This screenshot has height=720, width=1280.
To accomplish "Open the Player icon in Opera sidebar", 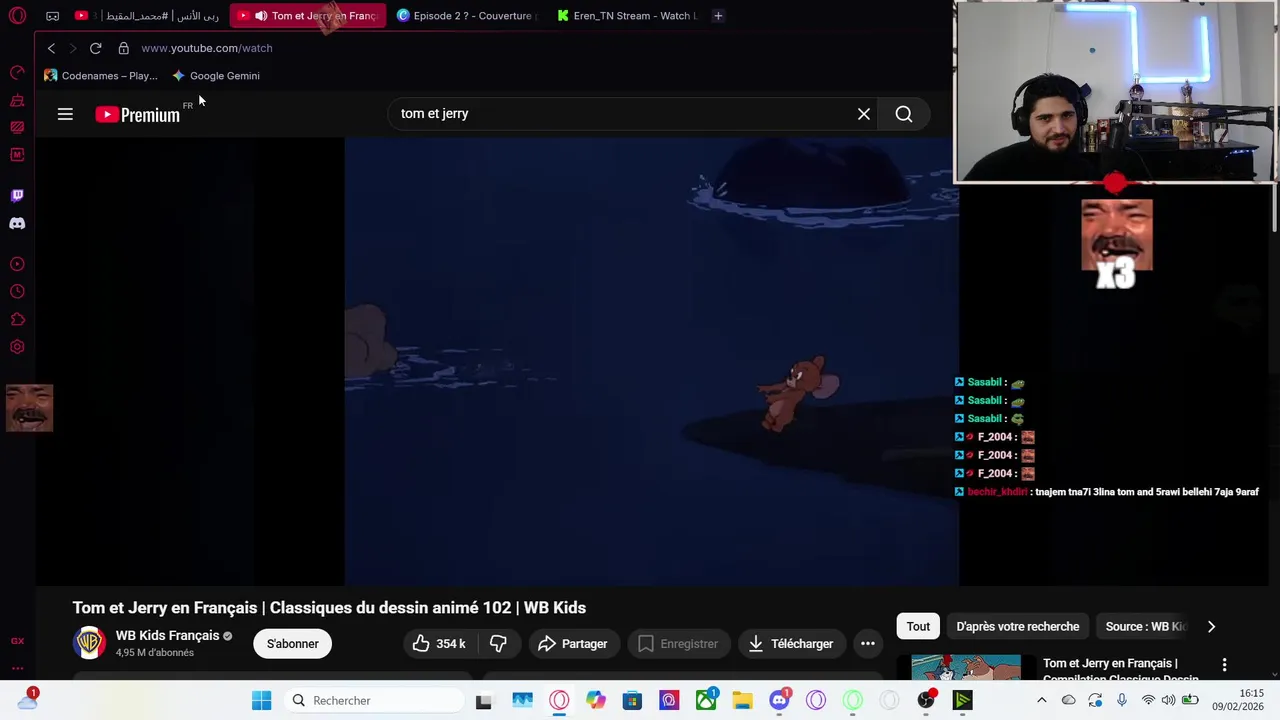I will tap(17, 264).
